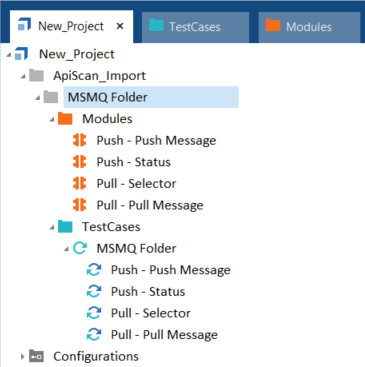Select the highlighted MSMQ Folder item

tap(151, 97)
